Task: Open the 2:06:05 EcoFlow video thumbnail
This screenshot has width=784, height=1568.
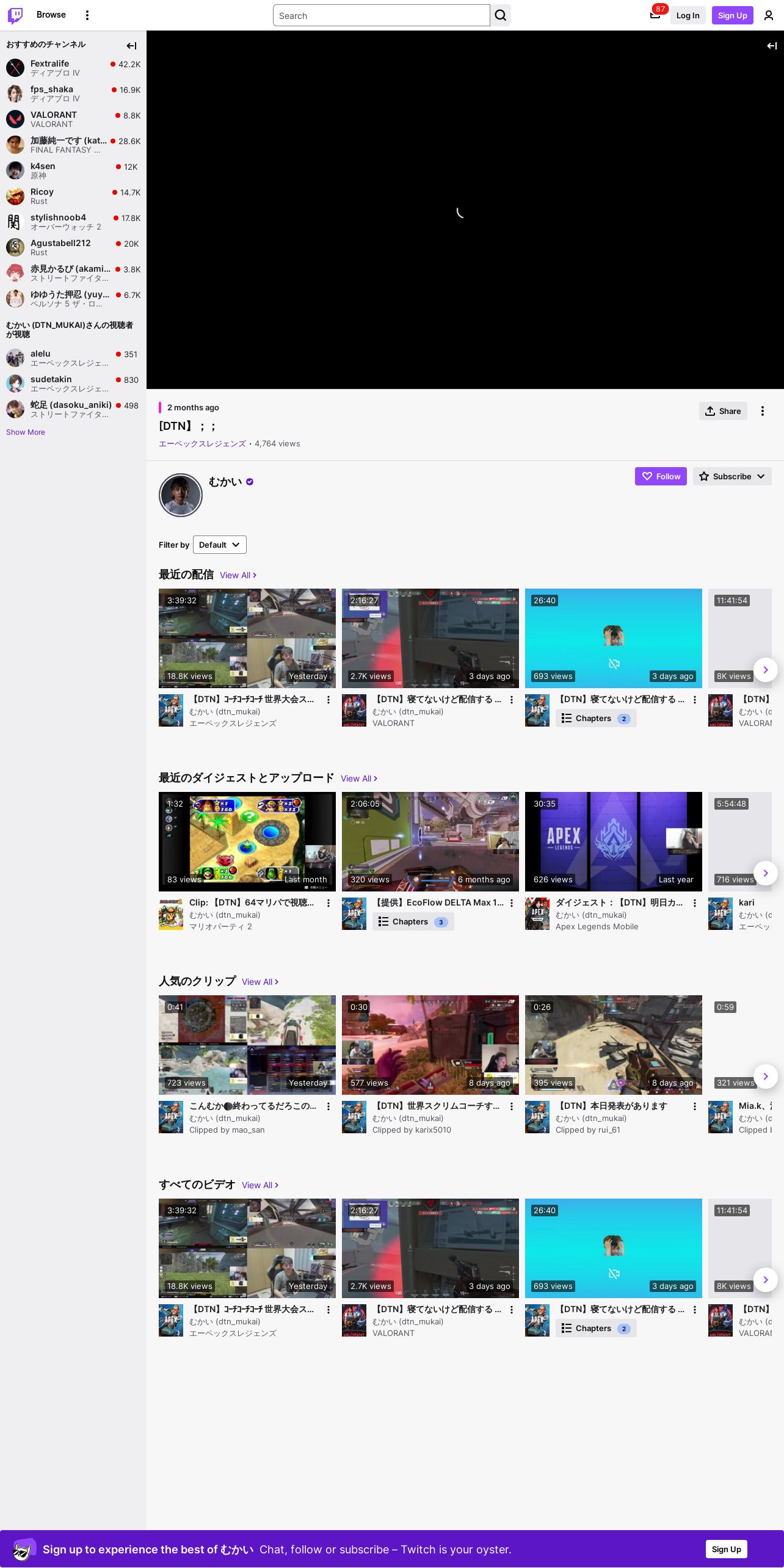Action: pos(430,841)
